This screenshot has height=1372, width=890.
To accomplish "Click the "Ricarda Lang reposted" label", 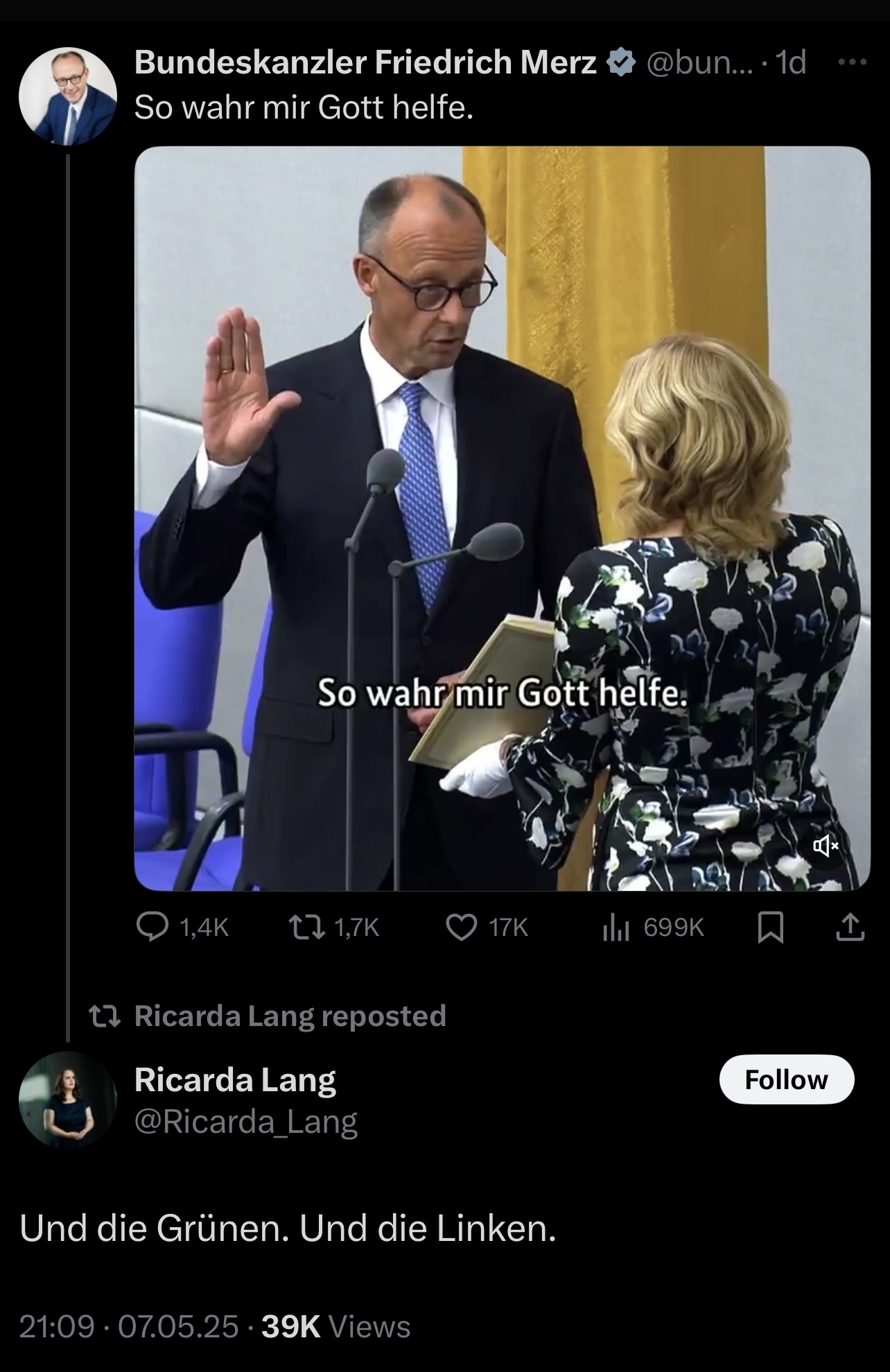I will (x=290, y=1016).
